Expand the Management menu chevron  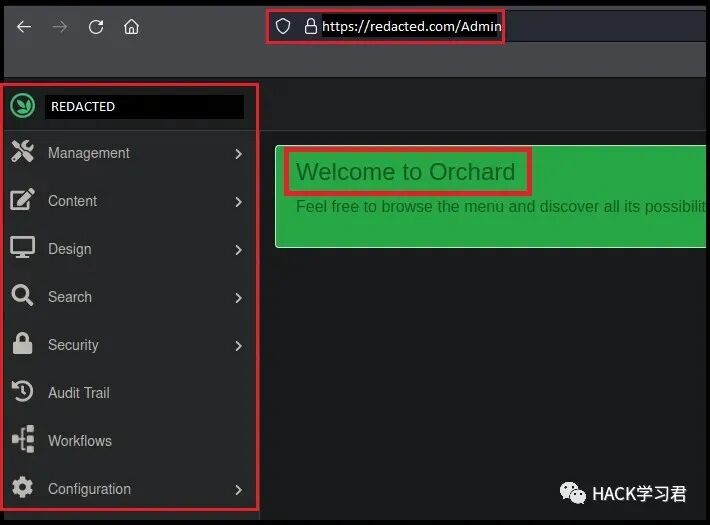pos(239,154)
